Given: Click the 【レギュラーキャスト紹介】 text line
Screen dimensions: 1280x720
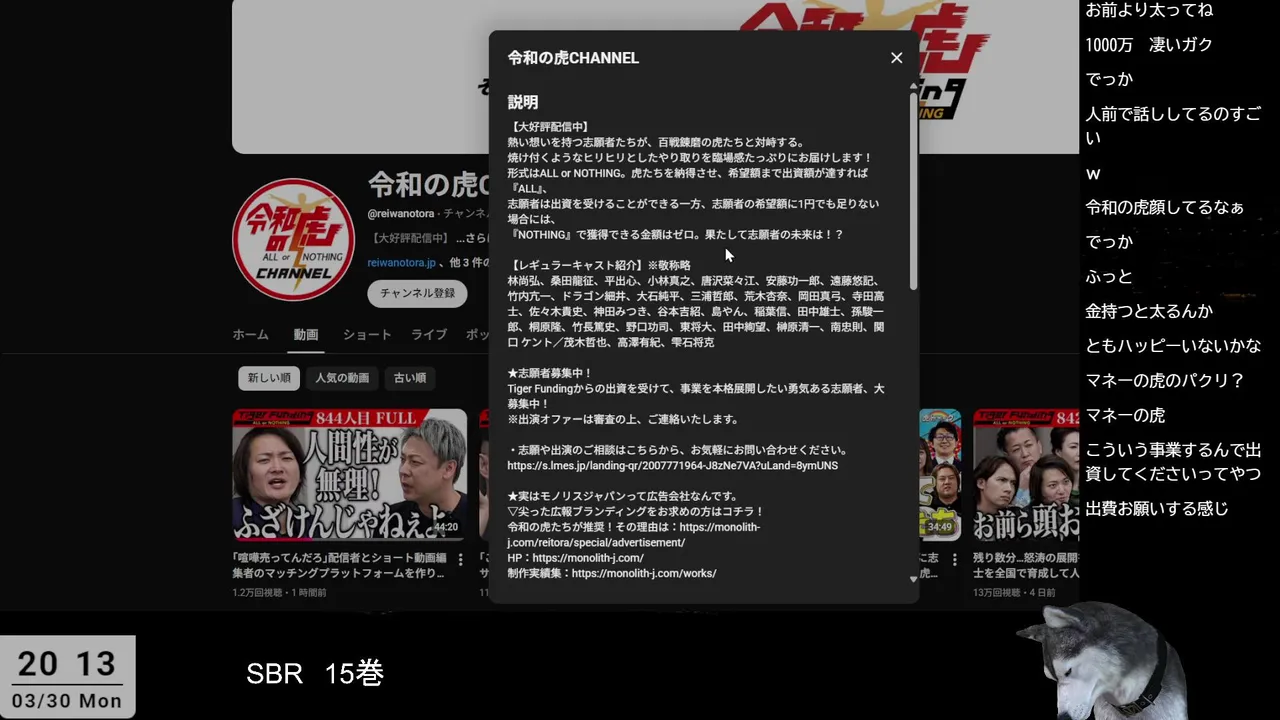Looking at the screenshot, I should point(599,265).
